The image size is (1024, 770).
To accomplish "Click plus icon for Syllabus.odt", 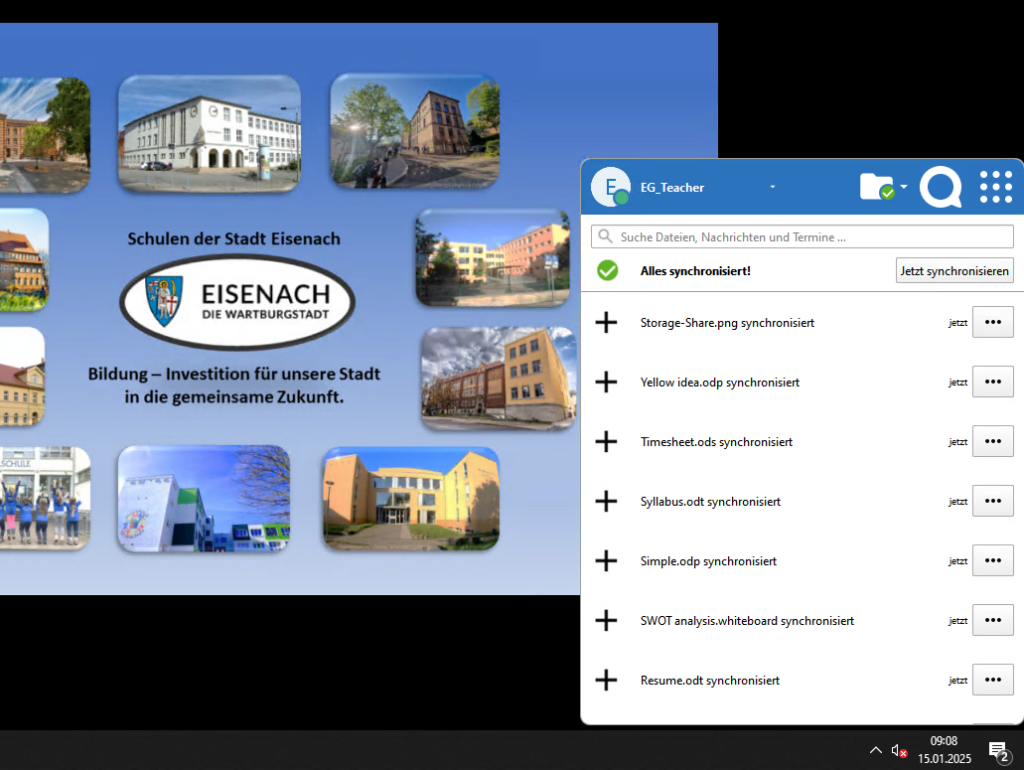I will 606,501.
